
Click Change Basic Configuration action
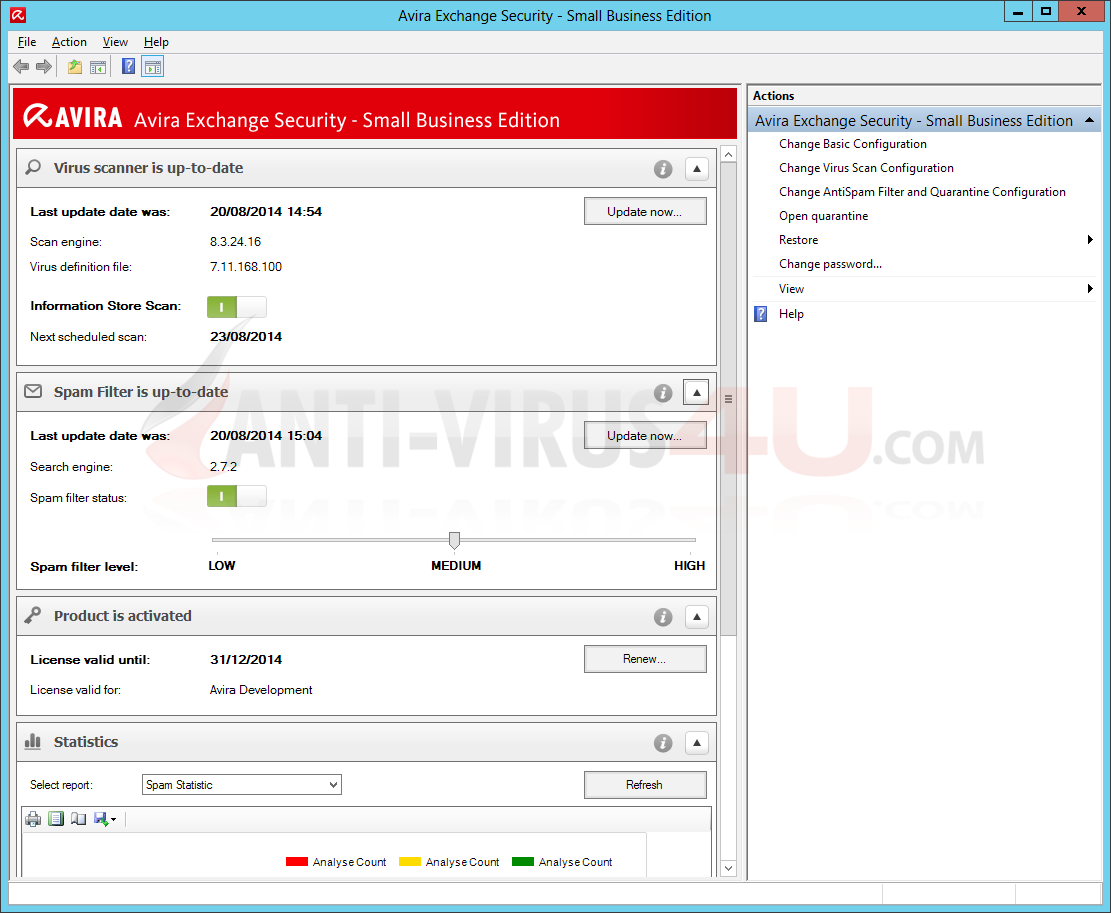click(852, 144)
